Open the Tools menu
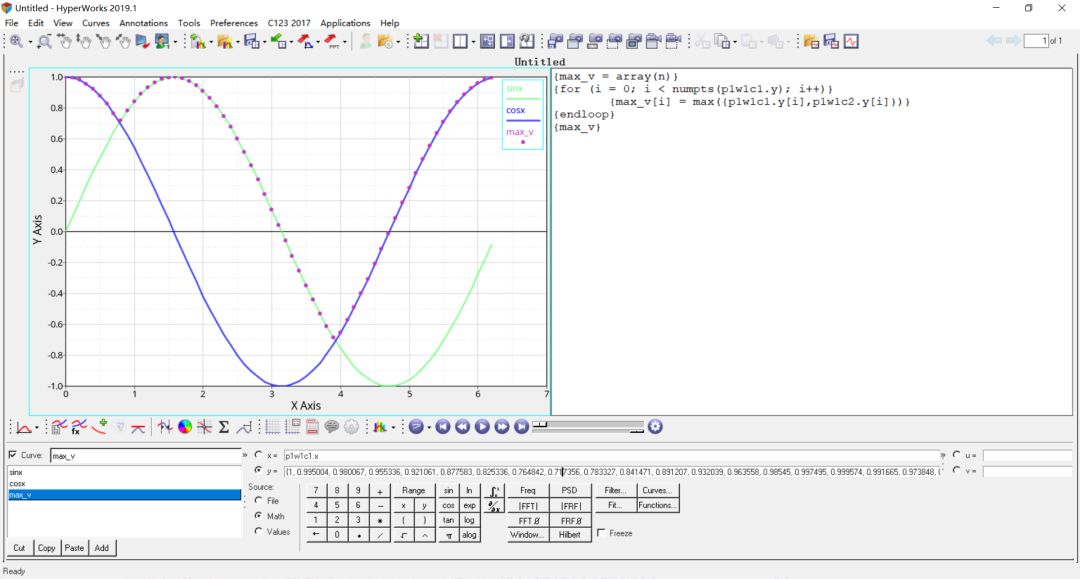This screenshot has width=1080, height=579. click(189, 23)
